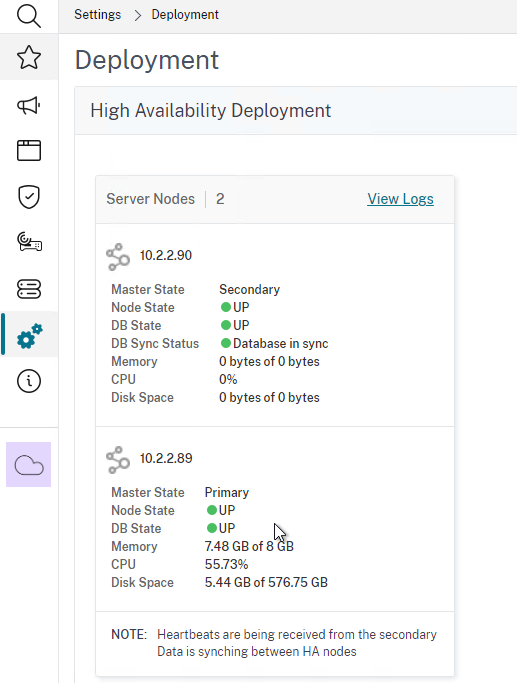Click the breadcrumb chevron separator

tap(138, 15)
